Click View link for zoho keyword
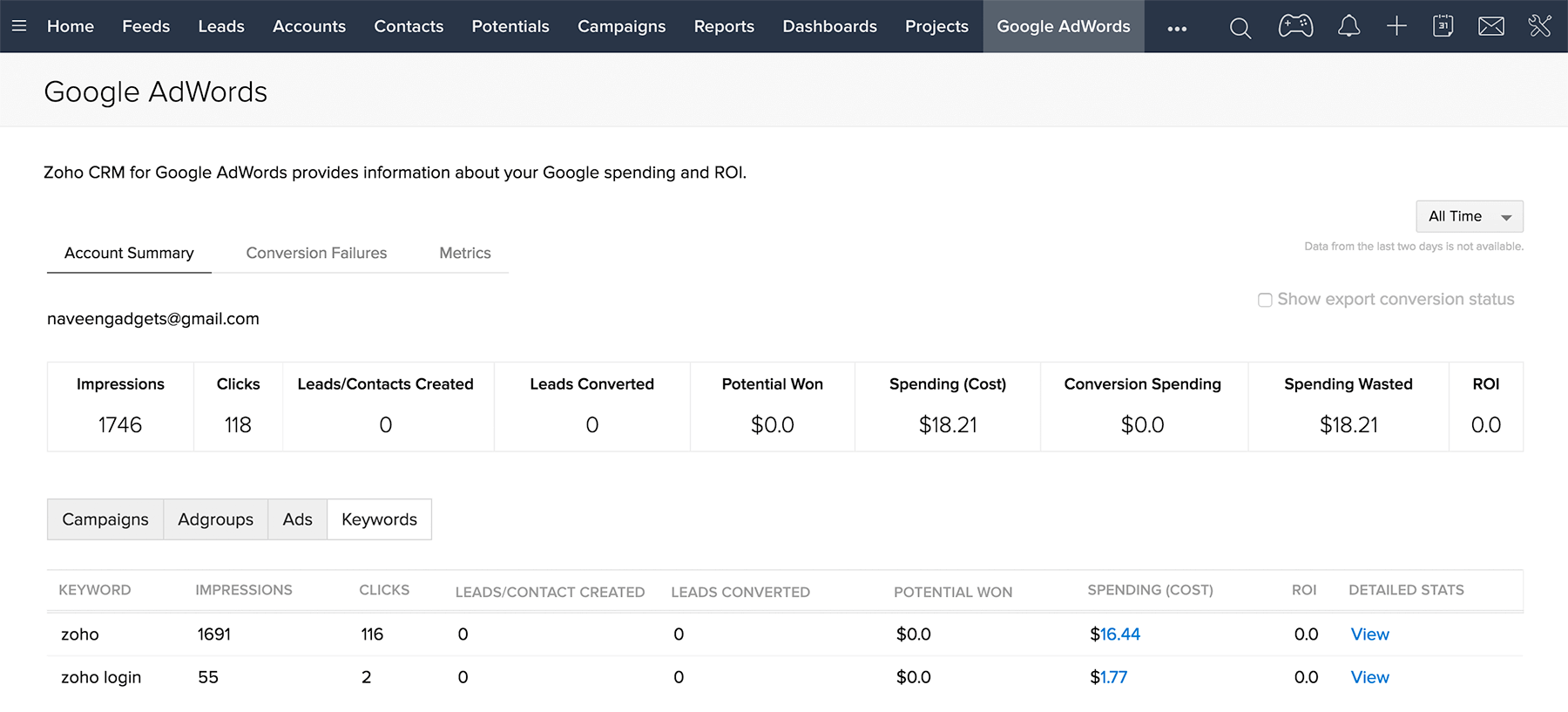 pyautogui.click(x=1369, y=634)
